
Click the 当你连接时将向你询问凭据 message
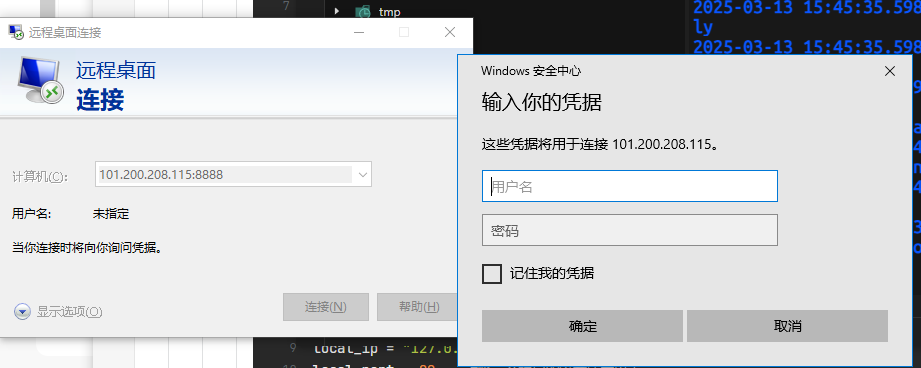pos(87,248)
